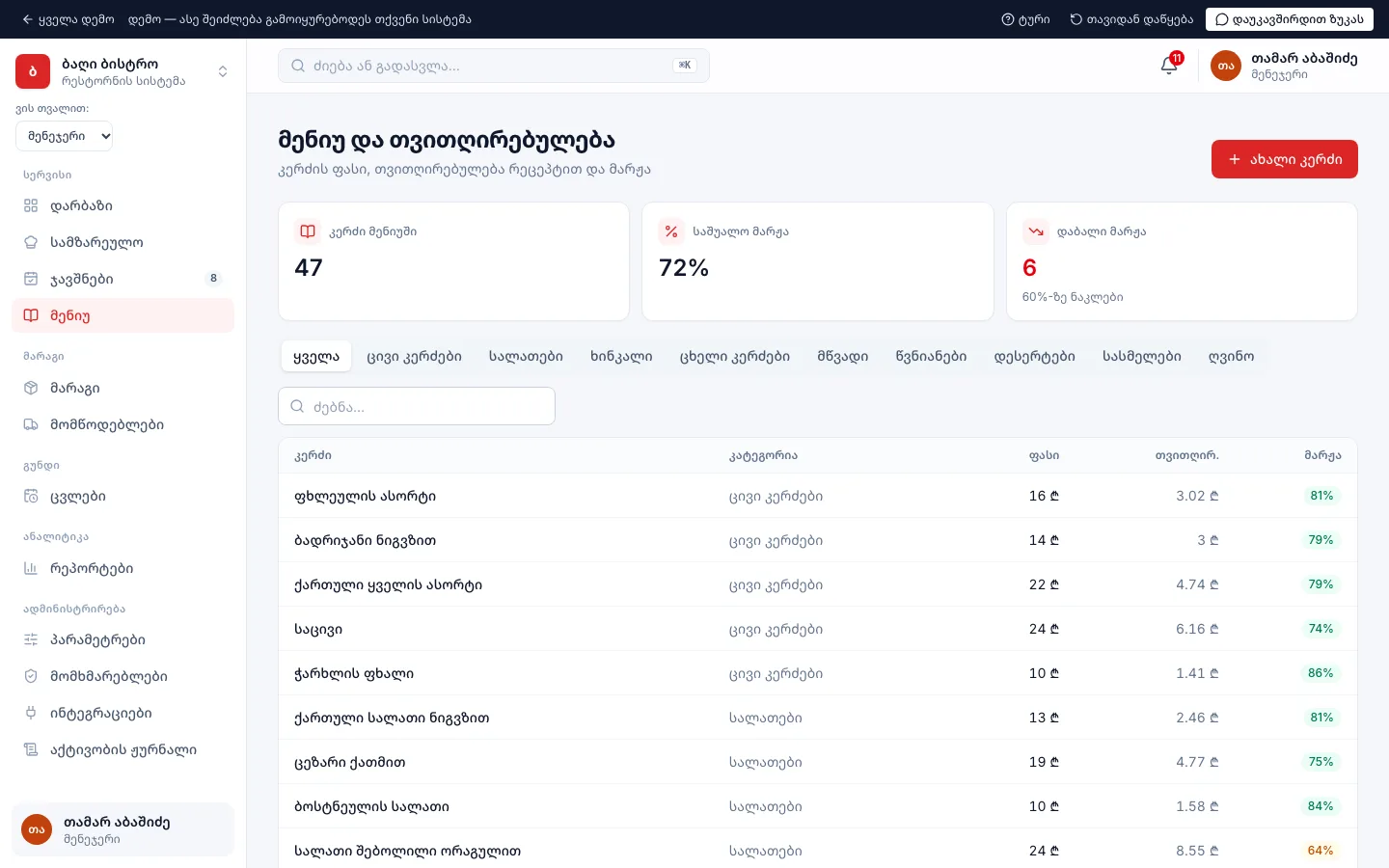Click the 64% margin badge

coord(1321,851)
